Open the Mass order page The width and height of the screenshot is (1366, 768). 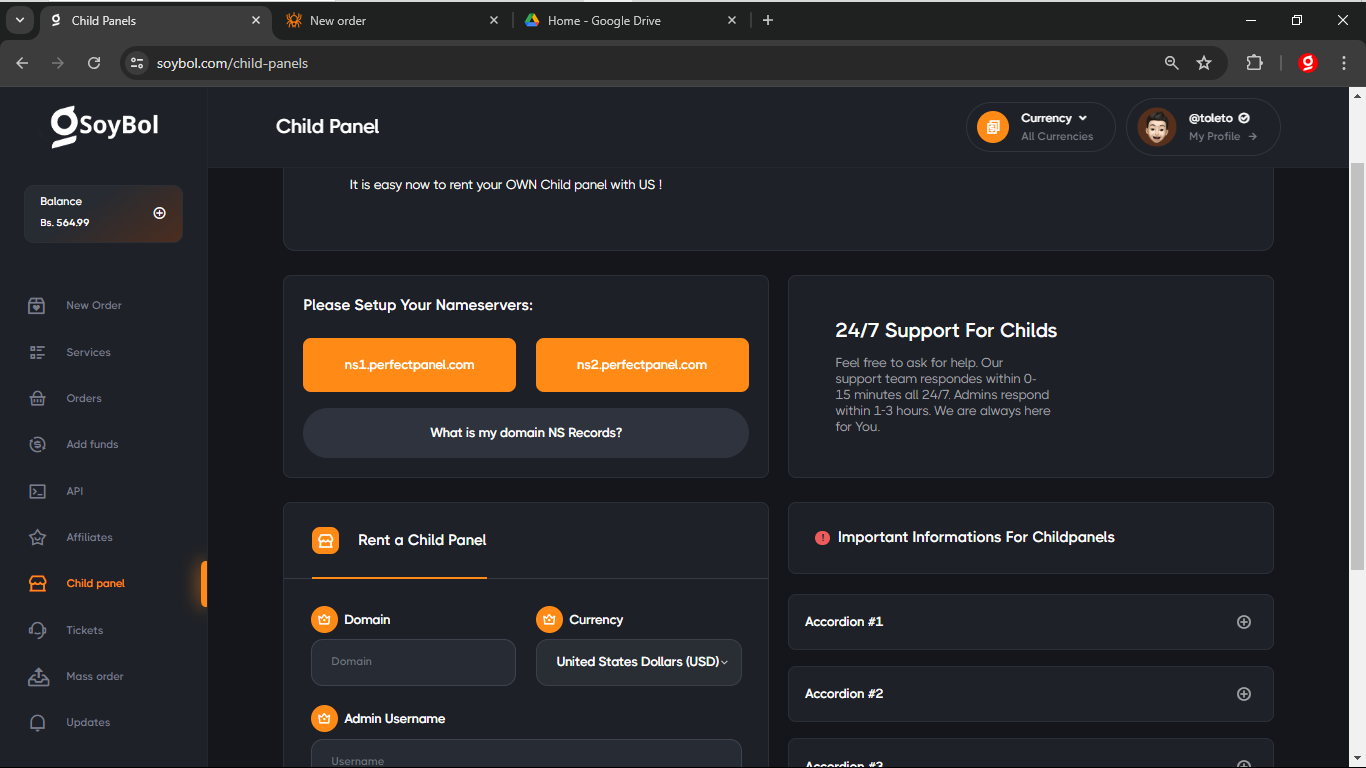click(x=94, y=677)
